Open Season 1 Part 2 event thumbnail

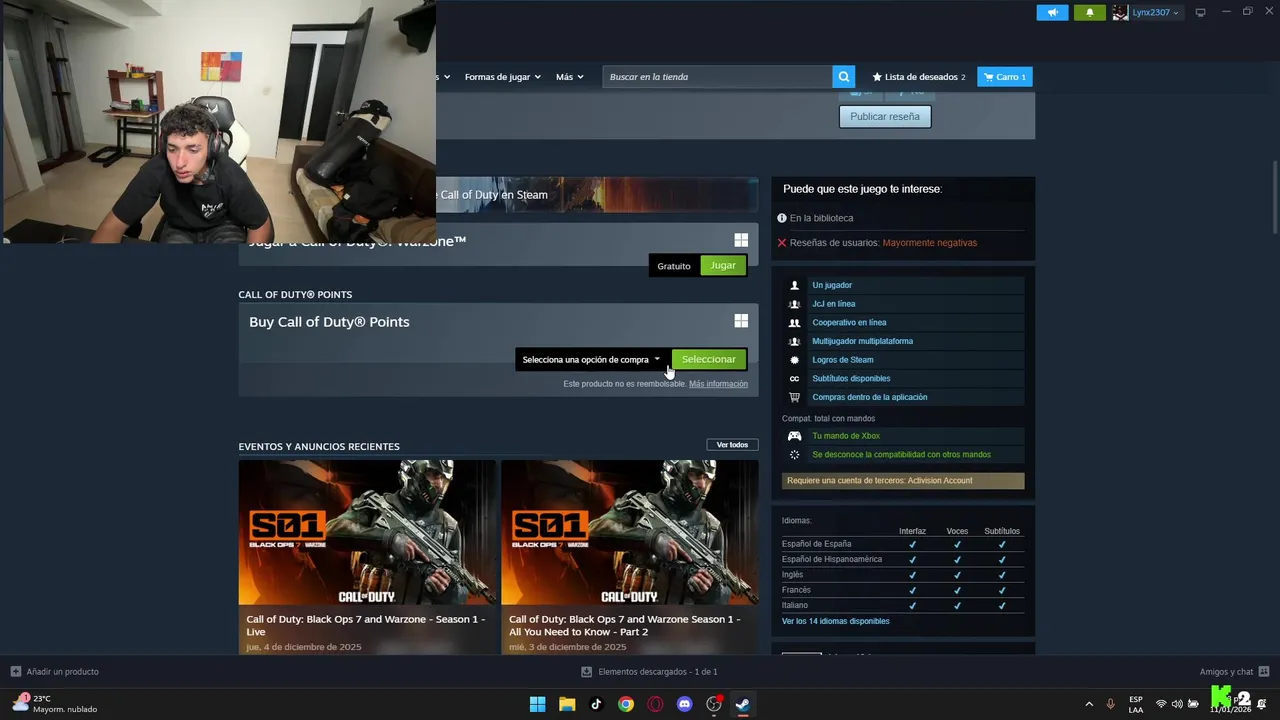point(630,532)
